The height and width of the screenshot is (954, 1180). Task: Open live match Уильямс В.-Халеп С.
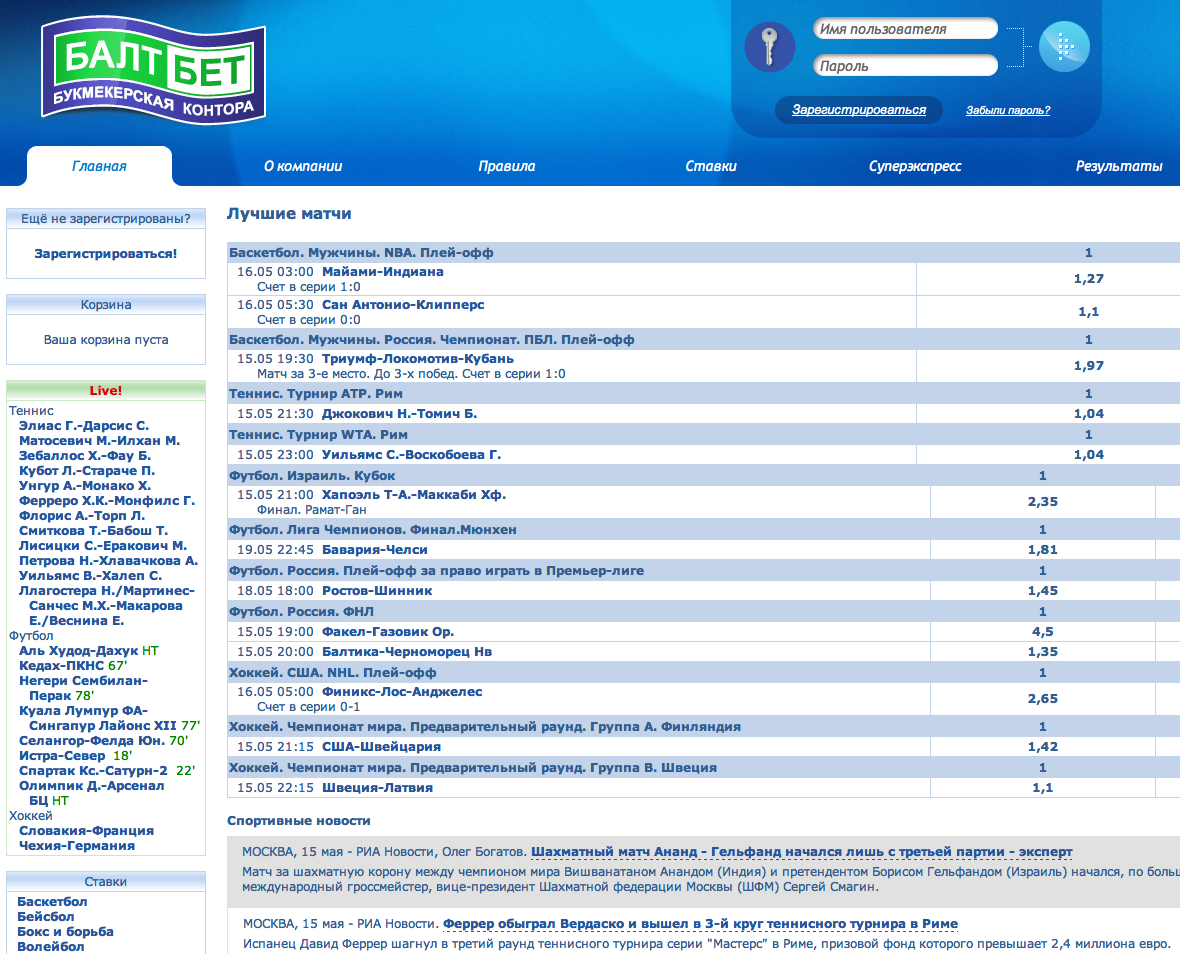coord(90,576)
